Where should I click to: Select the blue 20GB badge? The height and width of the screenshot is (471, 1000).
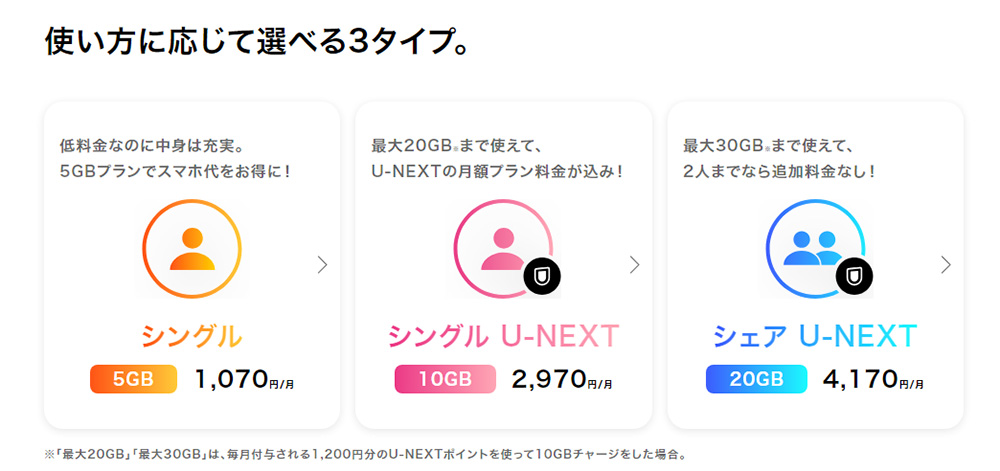[x=756, y=380]
